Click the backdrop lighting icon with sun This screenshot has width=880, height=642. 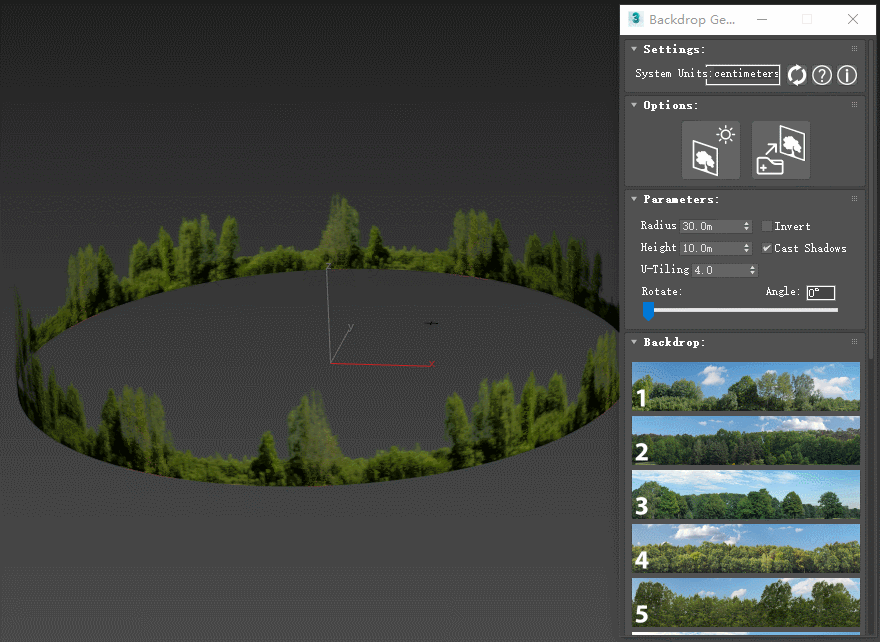point(711,150)
